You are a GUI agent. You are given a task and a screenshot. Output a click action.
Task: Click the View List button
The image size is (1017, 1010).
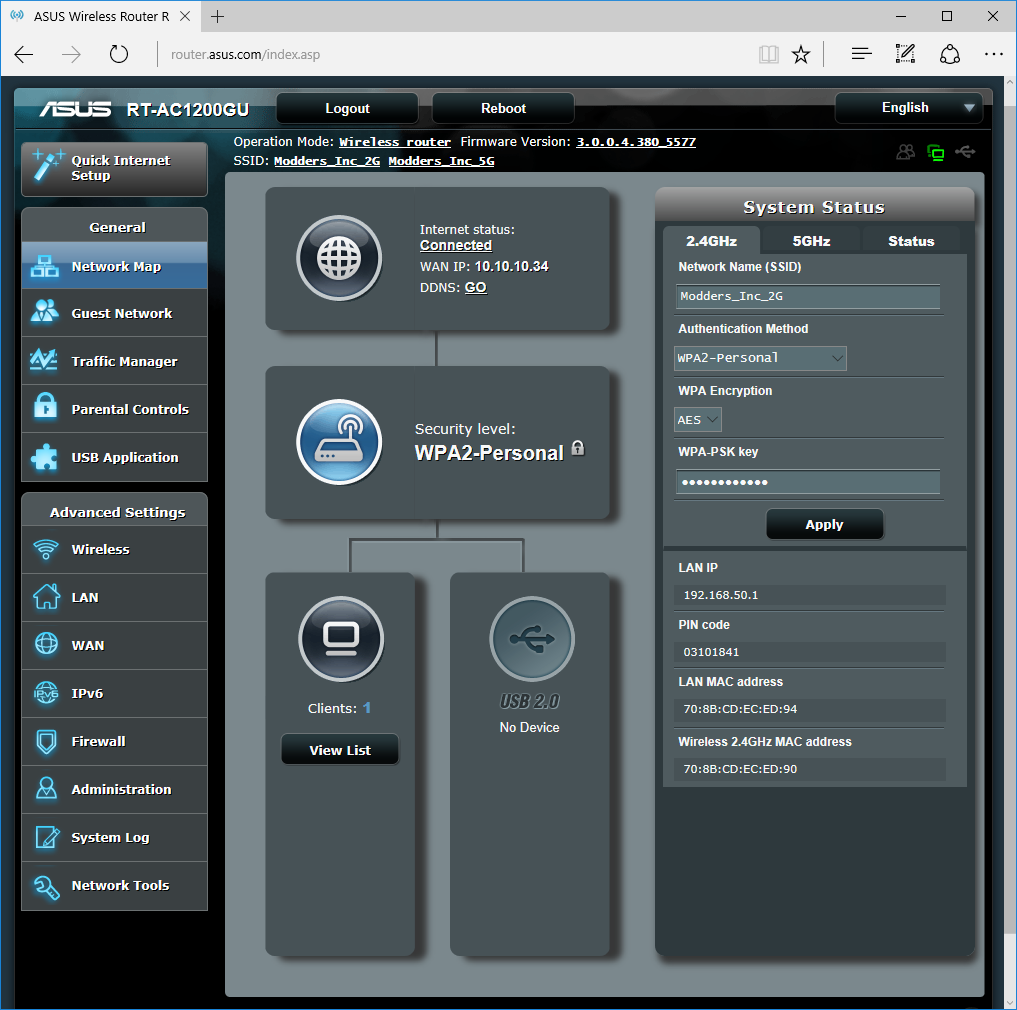point(340,750)
